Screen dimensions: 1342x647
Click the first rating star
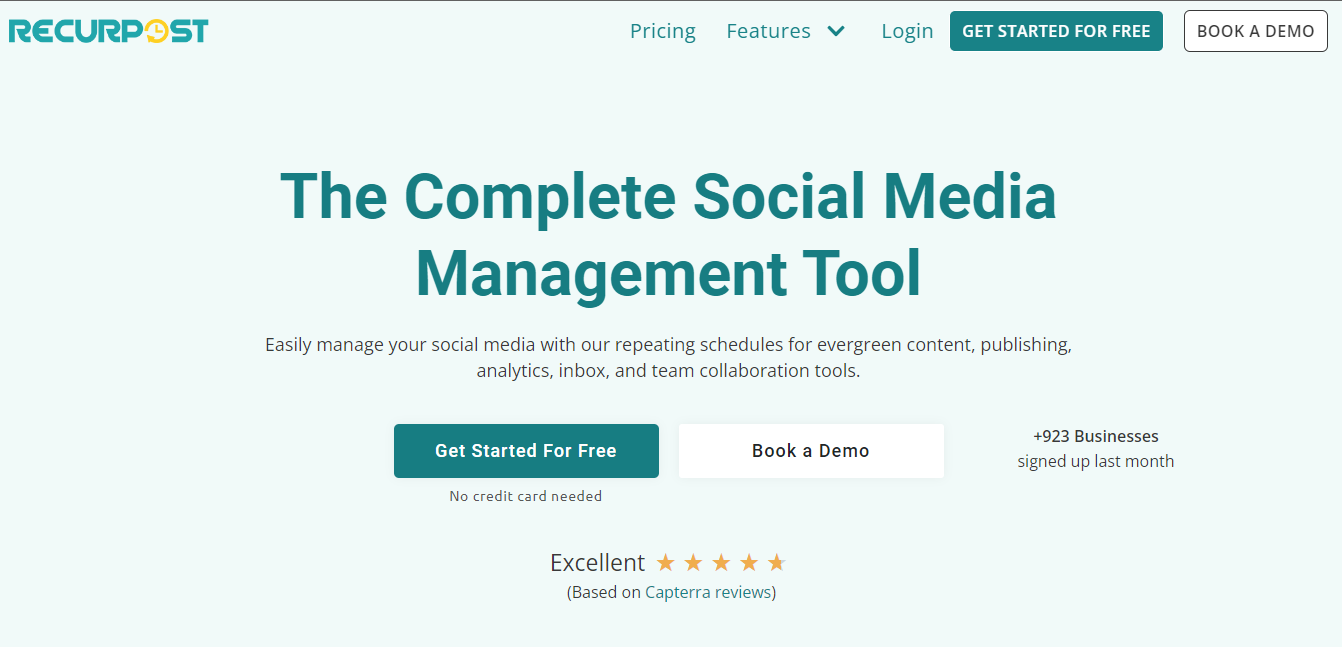point(666,562)
